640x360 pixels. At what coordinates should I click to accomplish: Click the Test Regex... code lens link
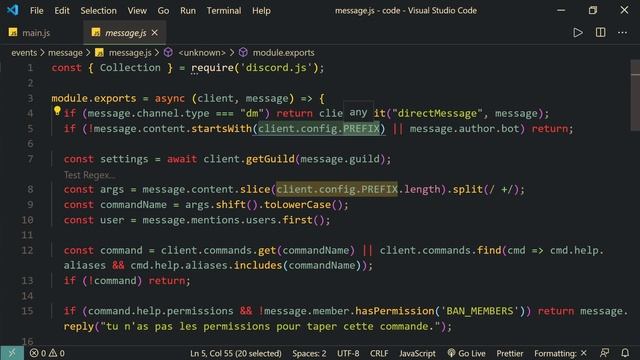[89, 175]
